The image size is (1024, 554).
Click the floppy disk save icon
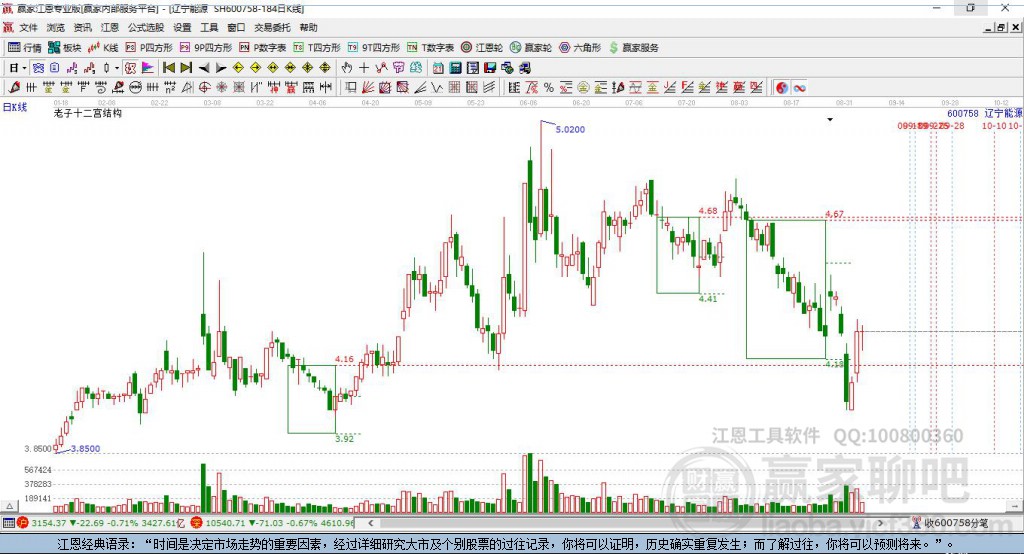(x=490, y=68)
